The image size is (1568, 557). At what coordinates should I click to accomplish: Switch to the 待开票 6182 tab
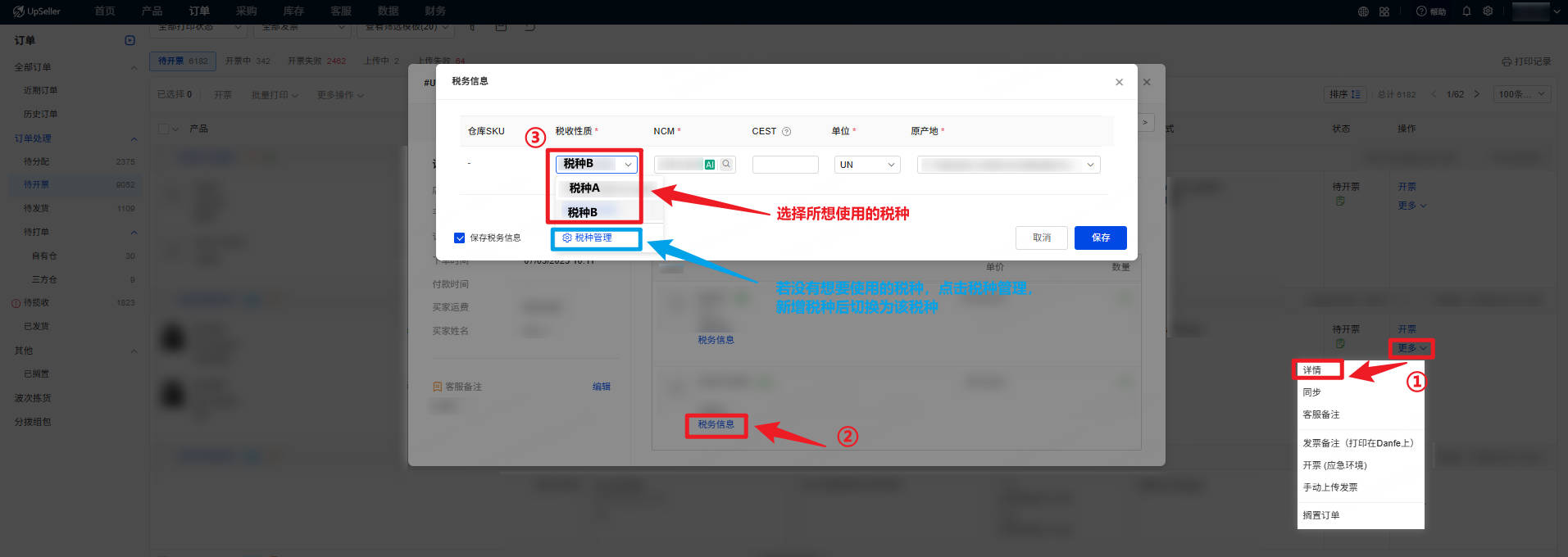tap(183, 61)
